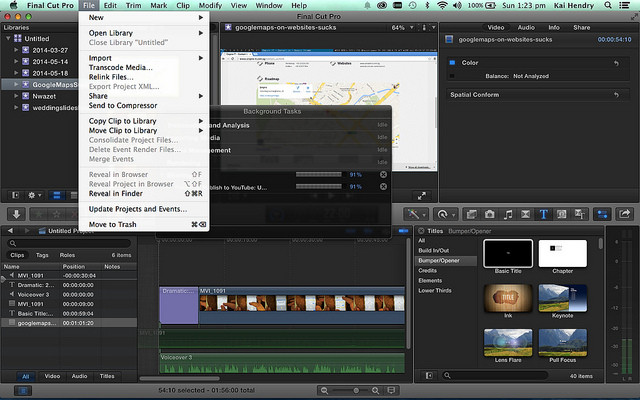Open the Music and Sound browser

point(507,214)
